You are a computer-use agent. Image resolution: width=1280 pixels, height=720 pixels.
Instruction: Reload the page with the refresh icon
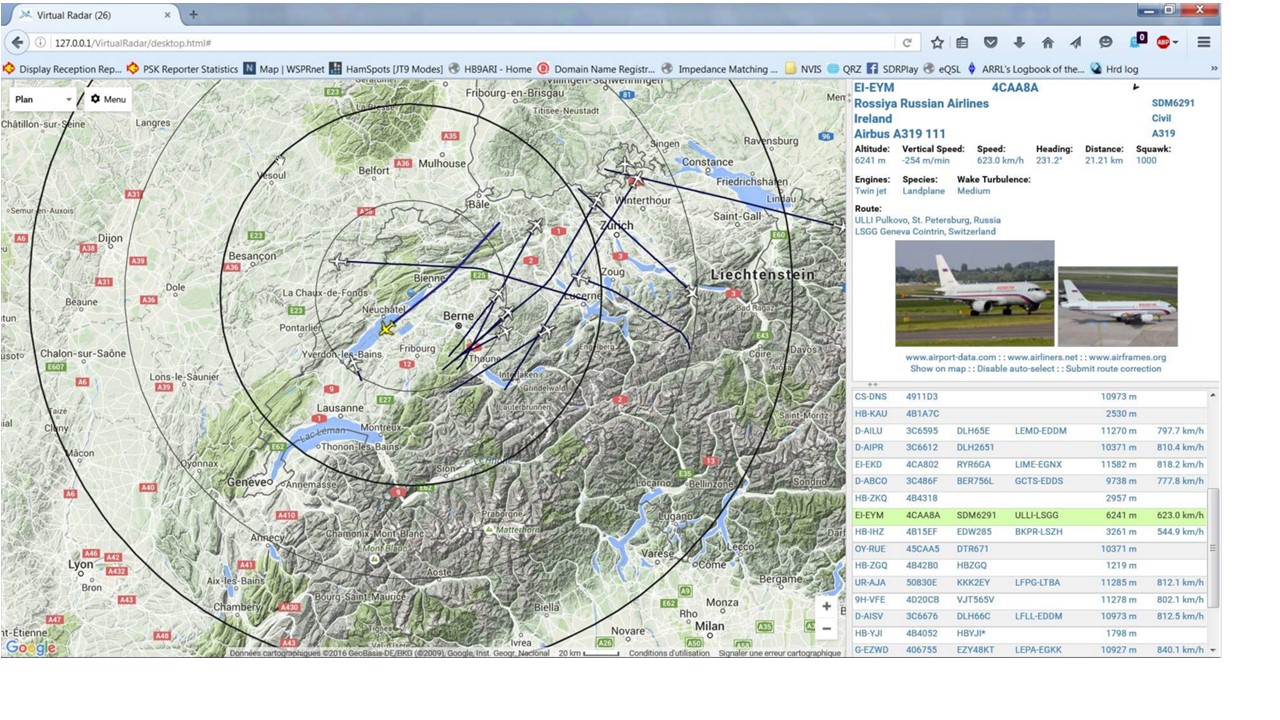(x=907, y=43)
